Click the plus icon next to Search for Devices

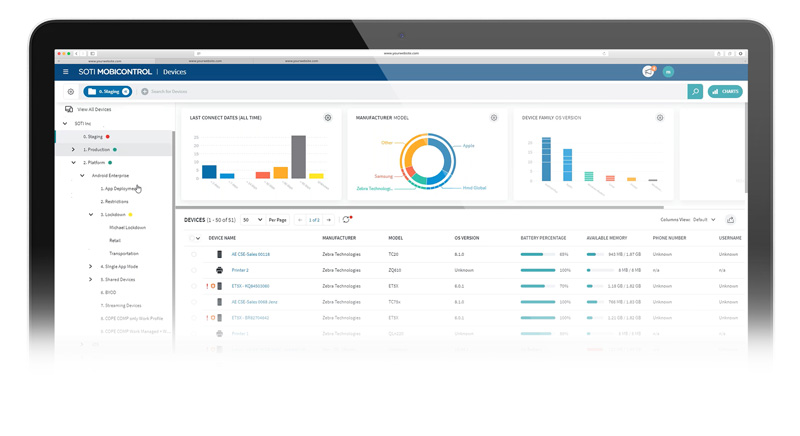[145, 92]
